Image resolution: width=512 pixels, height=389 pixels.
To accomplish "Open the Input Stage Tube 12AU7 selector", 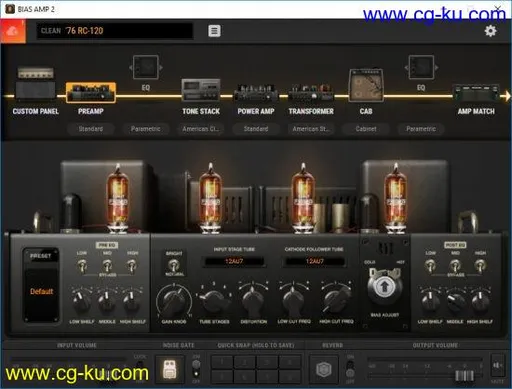I will [234, 261].
